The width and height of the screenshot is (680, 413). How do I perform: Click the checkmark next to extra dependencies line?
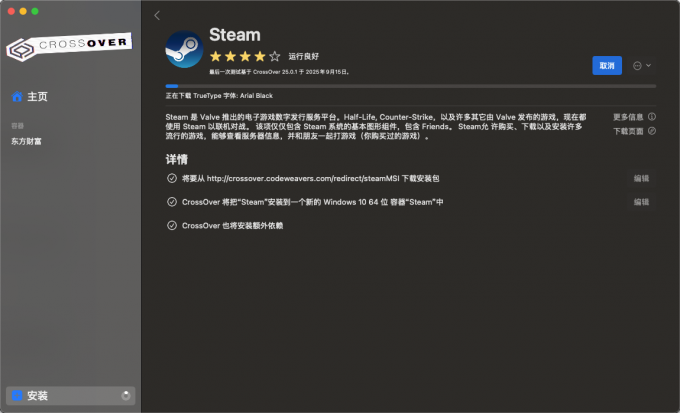coord(172,226)
